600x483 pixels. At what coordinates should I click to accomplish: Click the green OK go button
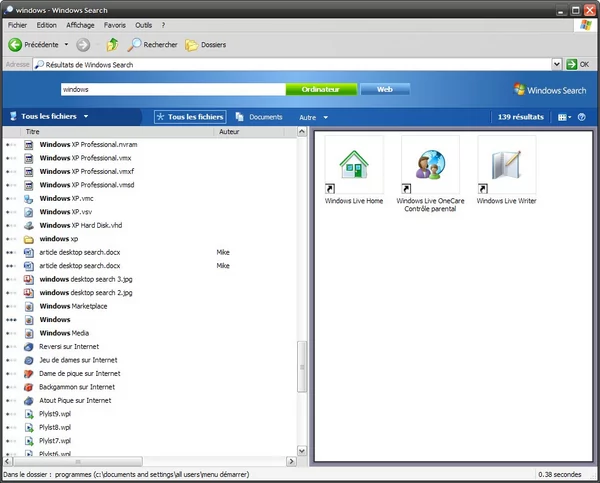coord(578,64)
